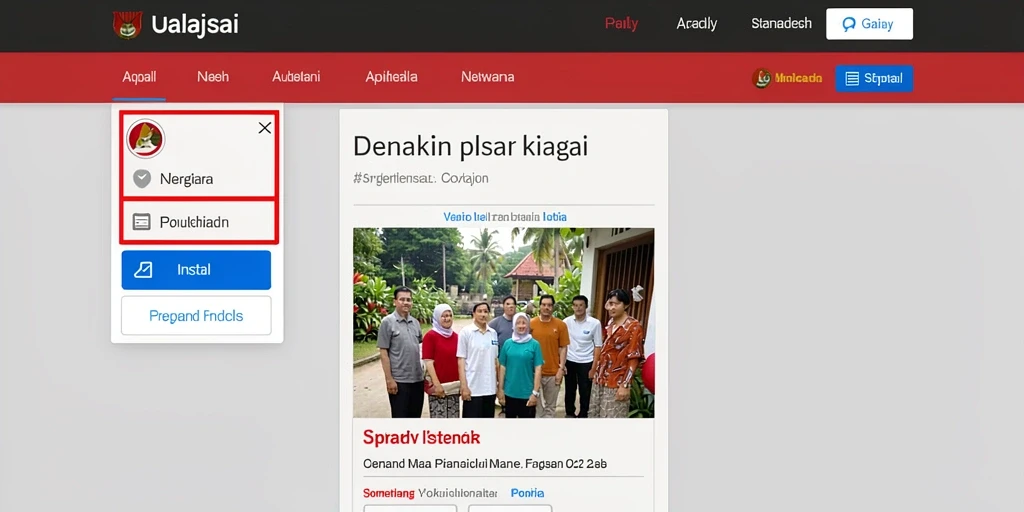This screenshot has width=1024, height=512.
Task: Click the hashtag Srgertlensat text
Action: [x=394, y=178]
